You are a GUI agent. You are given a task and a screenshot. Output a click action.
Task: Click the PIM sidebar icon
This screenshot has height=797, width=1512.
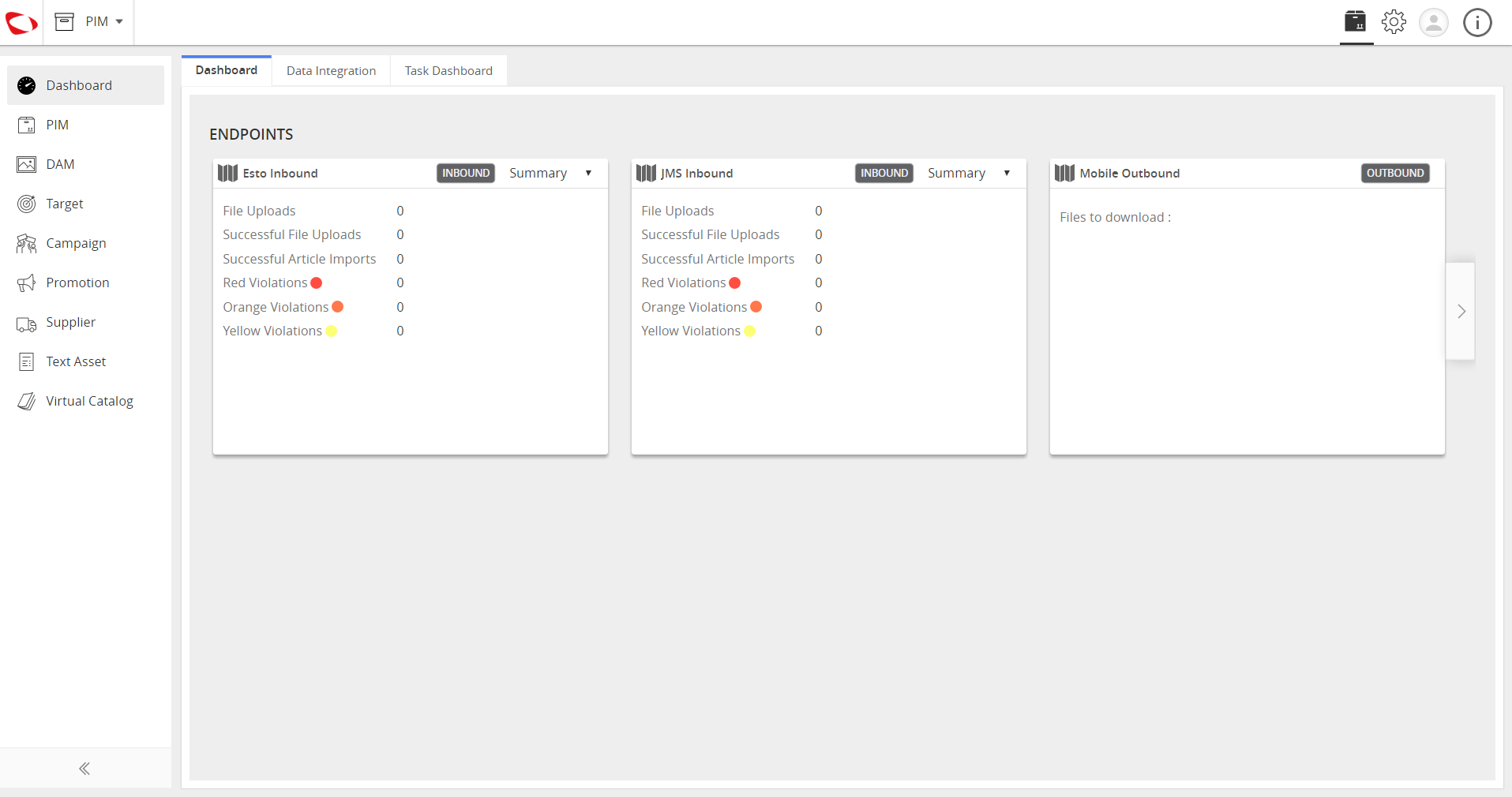click(26, 125)
